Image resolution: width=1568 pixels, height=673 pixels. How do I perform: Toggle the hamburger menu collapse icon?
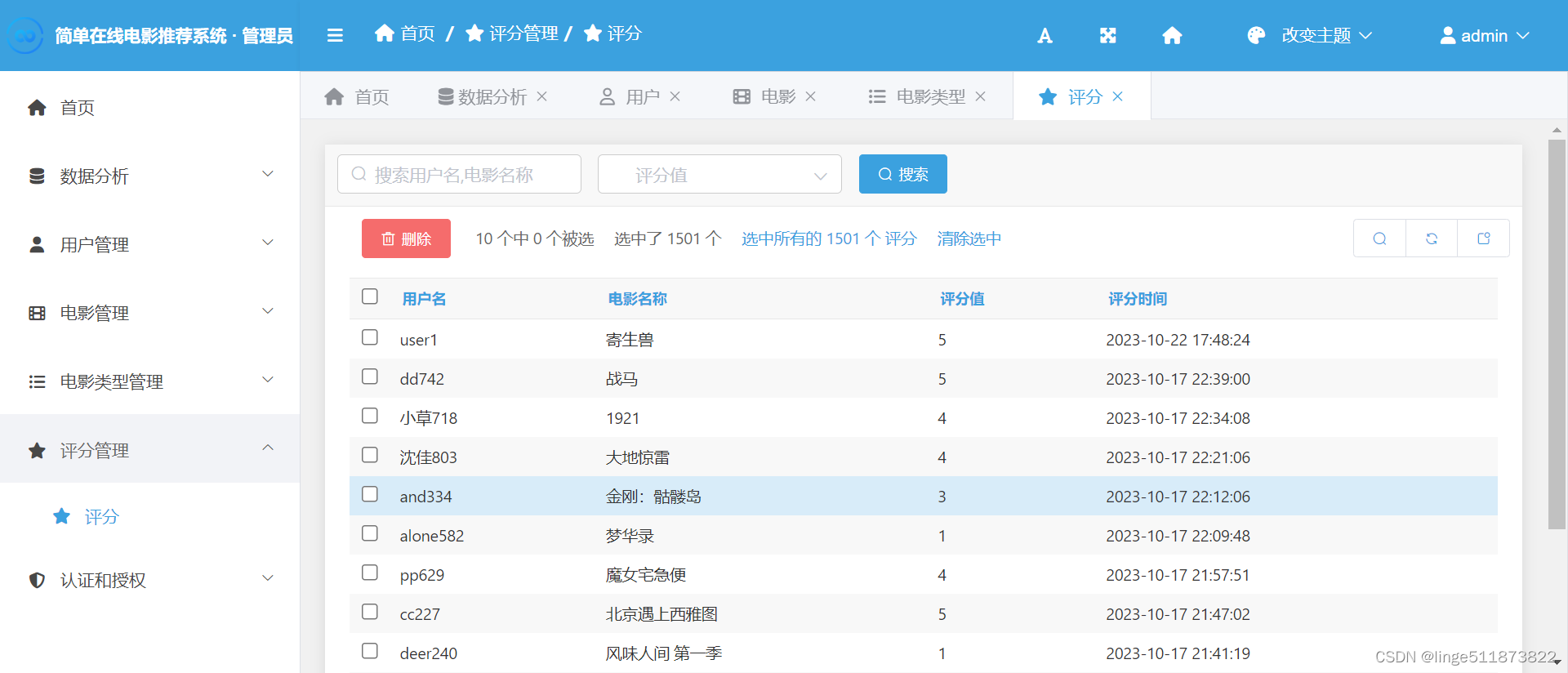point(335,35)
